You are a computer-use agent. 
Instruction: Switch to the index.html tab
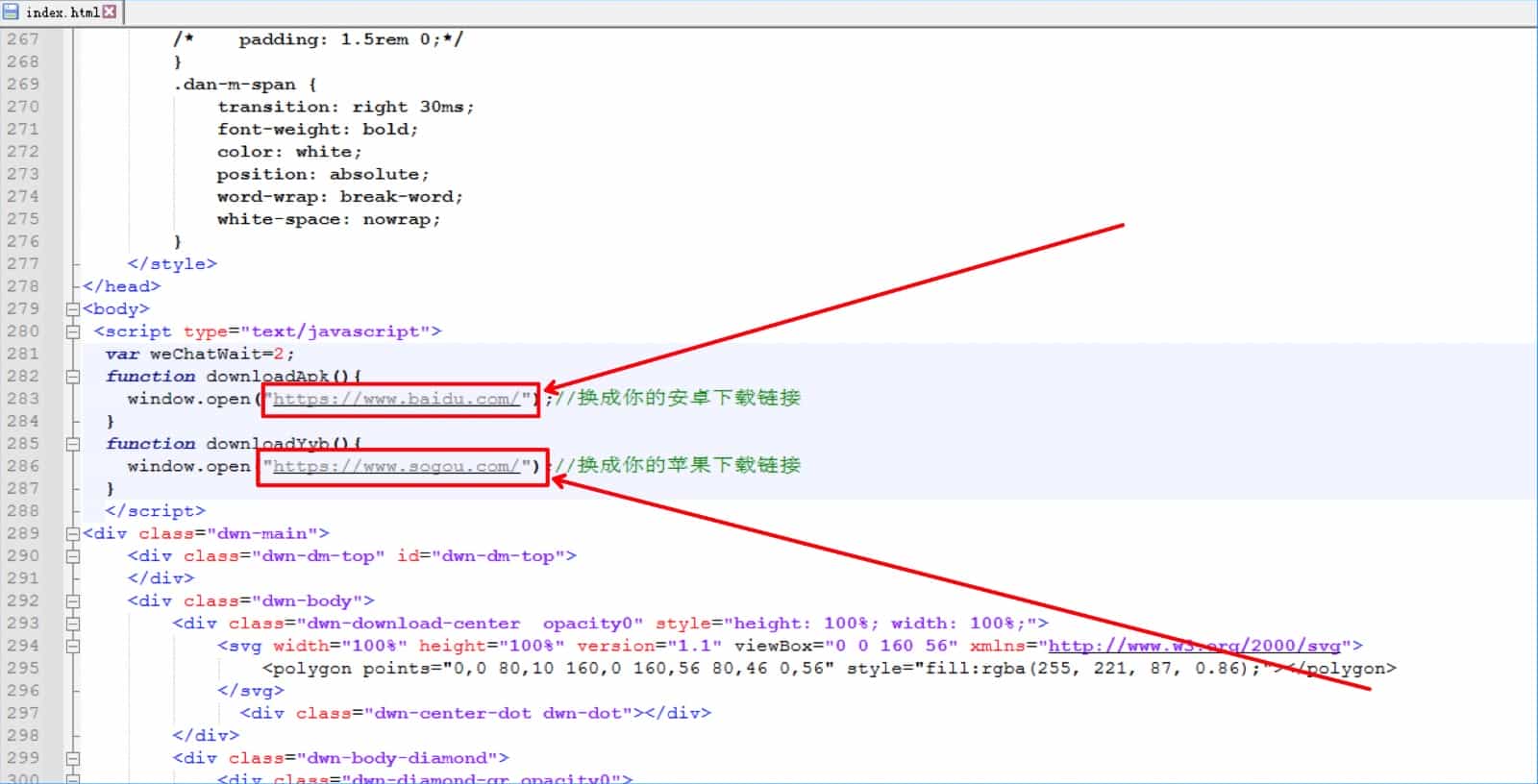pyautogui.click(x=62, y=12)
